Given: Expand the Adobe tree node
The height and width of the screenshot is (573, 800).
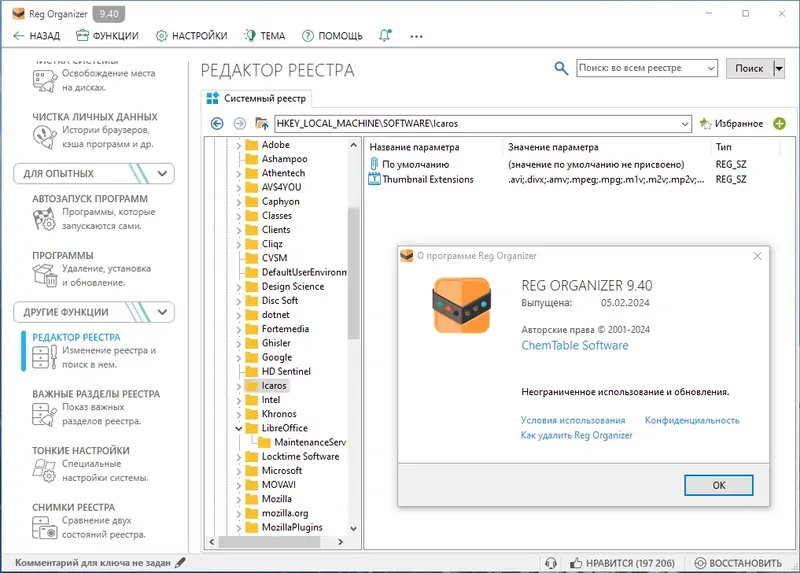Looking at the screenshot, I should (x=238, y=145).
